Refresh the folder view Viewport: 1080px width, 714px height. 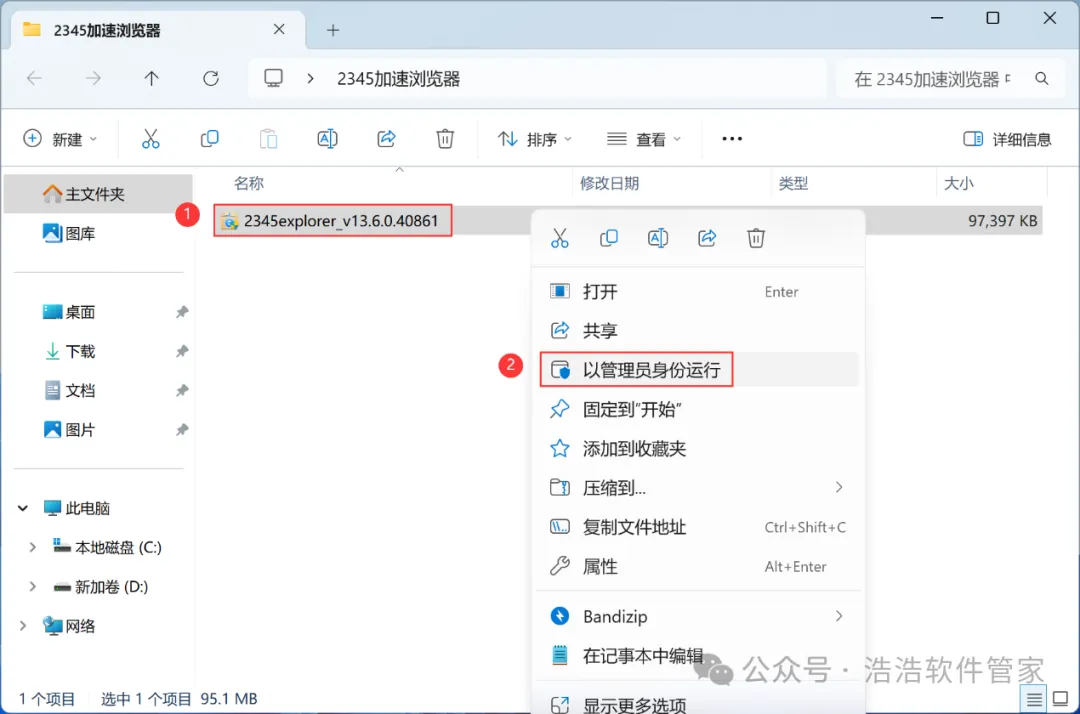coord(211,78)
